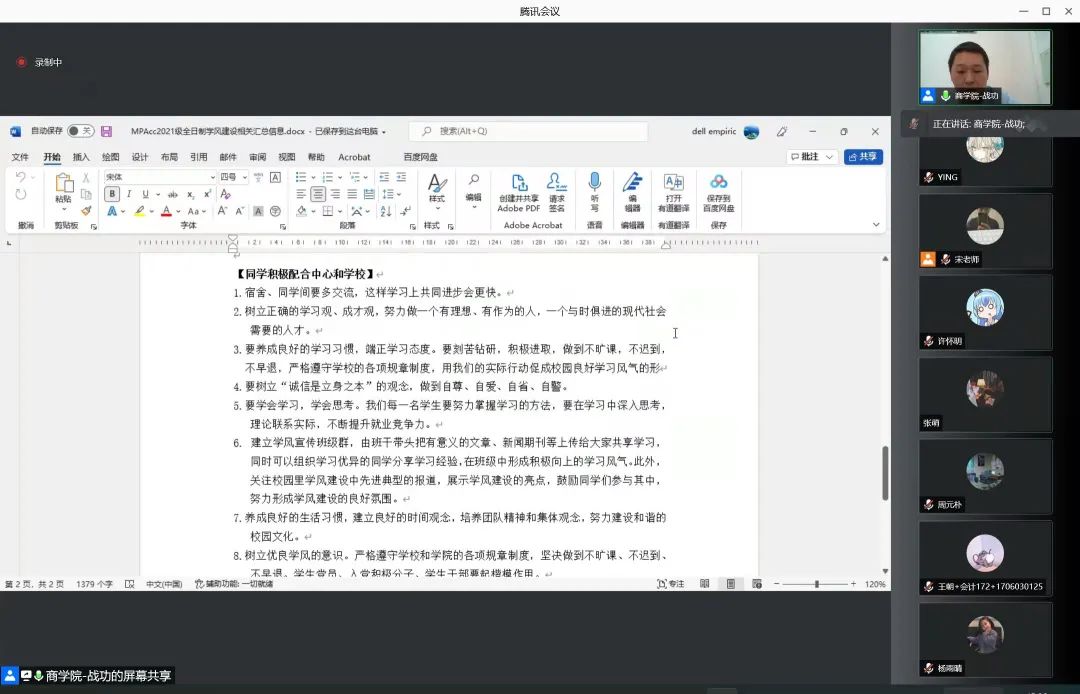This screenshot has width=1080, height=694.
Task: Switch to the 设计 Design tab
Action: point(140,157)
